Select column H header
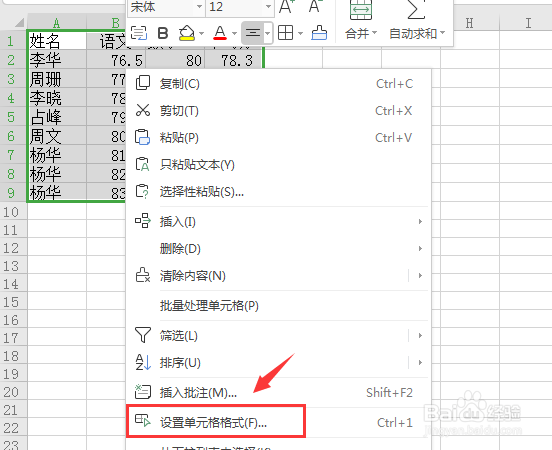 click(x=470, y=23)
